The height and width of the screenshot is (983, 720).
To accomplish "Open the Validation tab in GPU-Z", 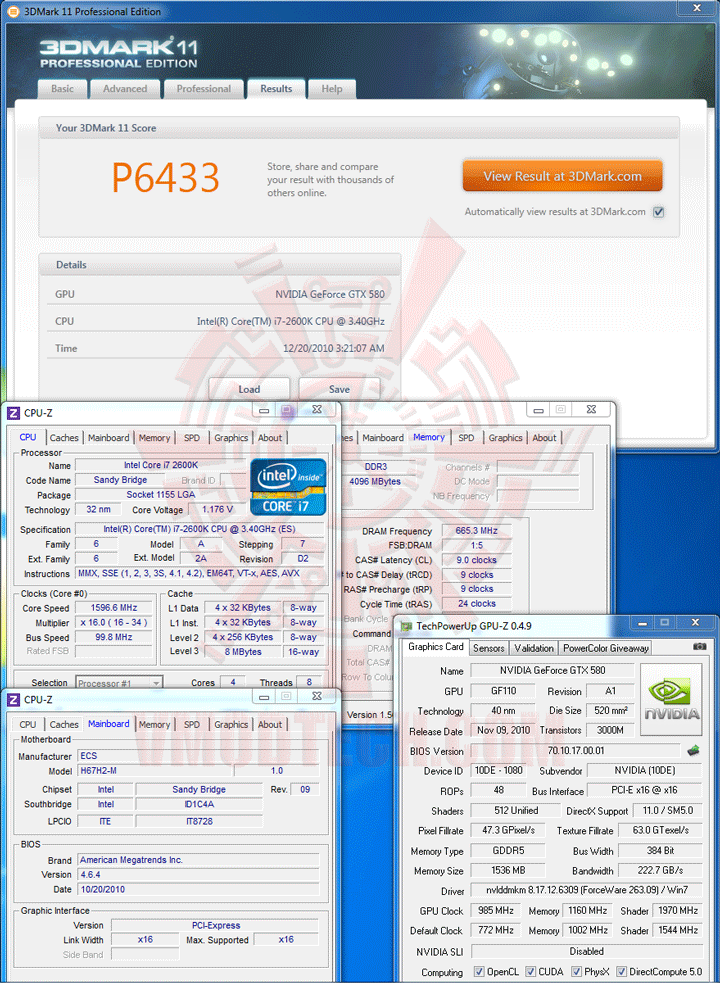I will coord(534,648).
